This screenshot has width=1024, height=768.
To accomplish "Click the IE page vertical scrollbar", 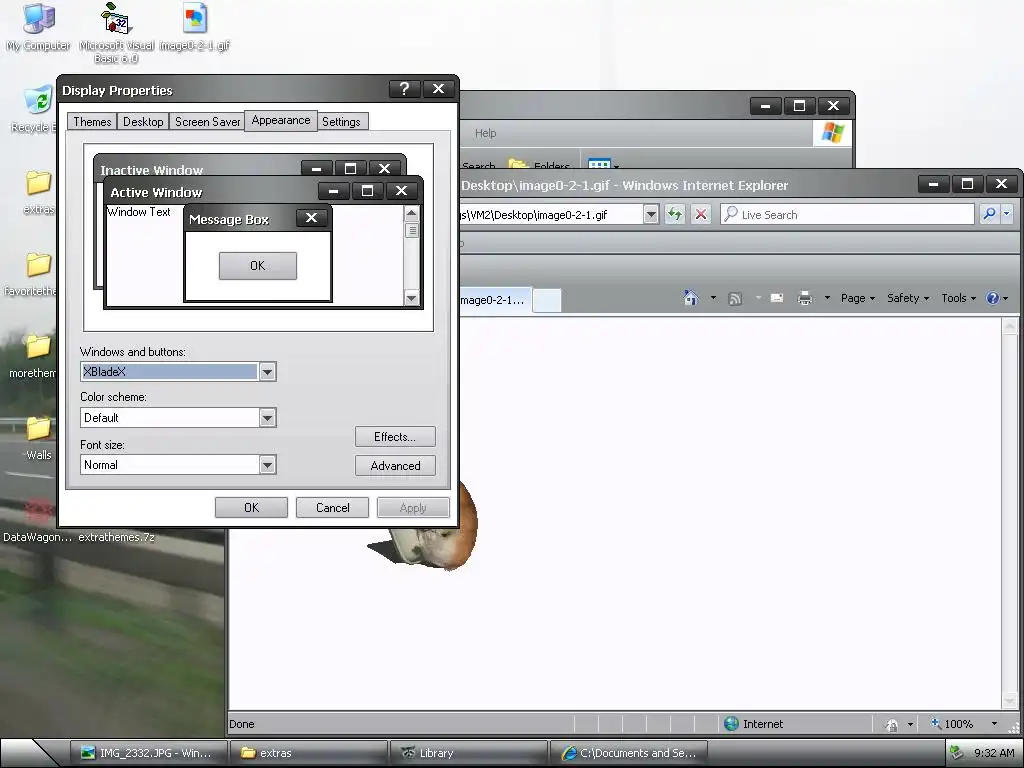I will [1008, 513].
